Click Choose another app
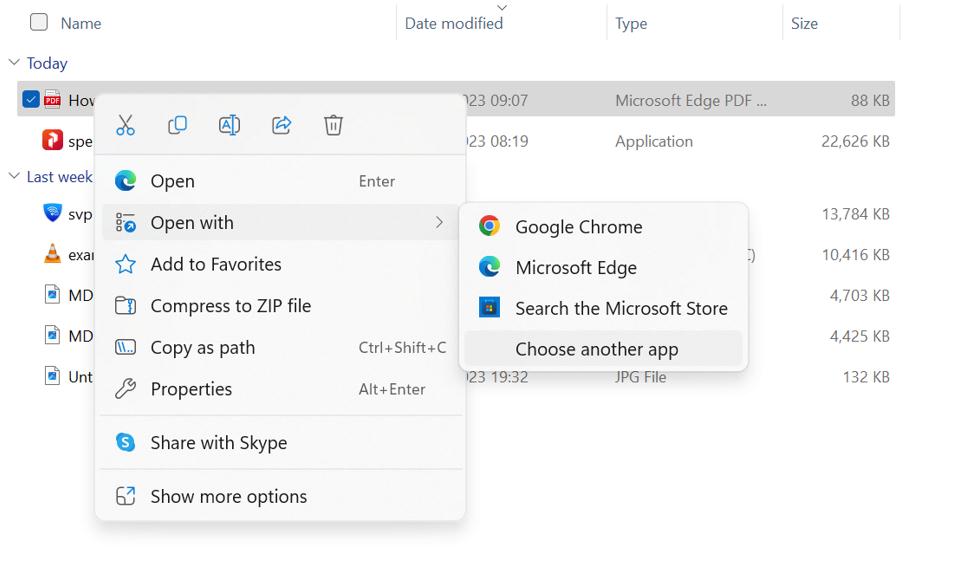This screenshot has height=565, width=957. [x=596, y=349]
